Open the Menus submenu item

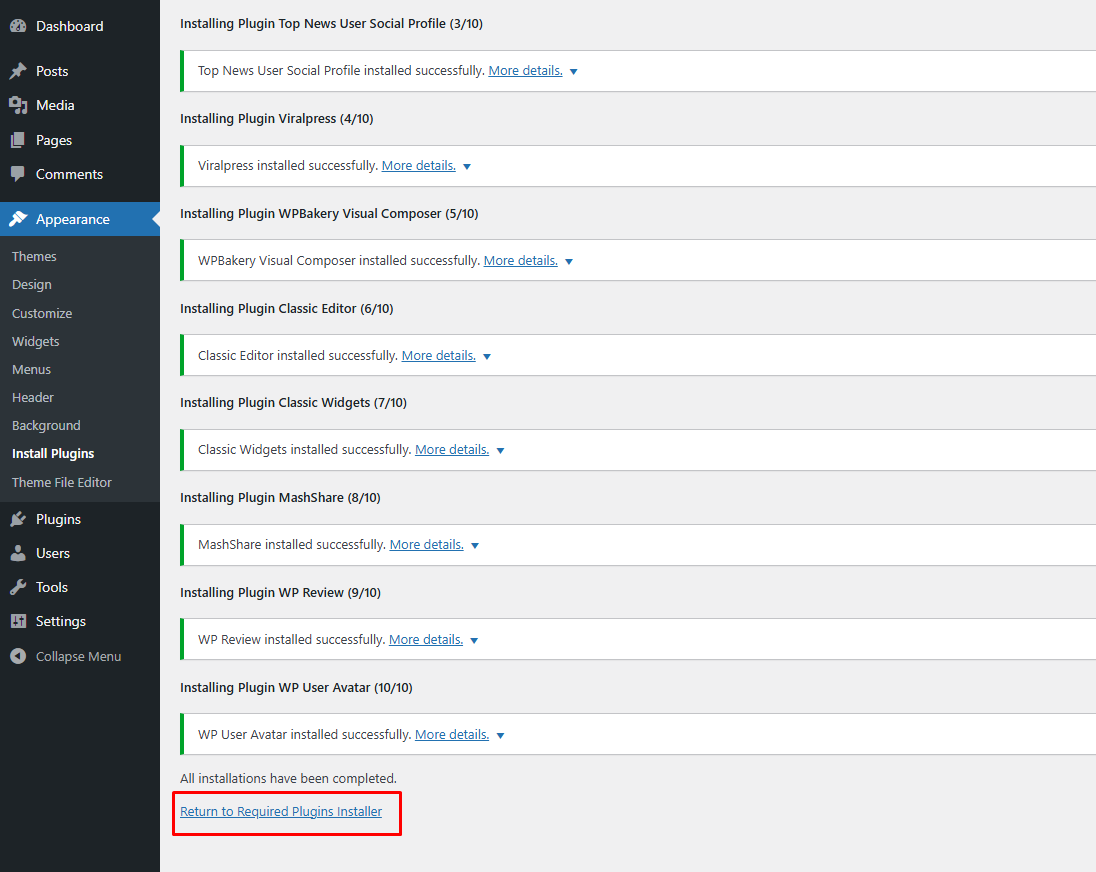pyautogui.click(x=31, y=369)
